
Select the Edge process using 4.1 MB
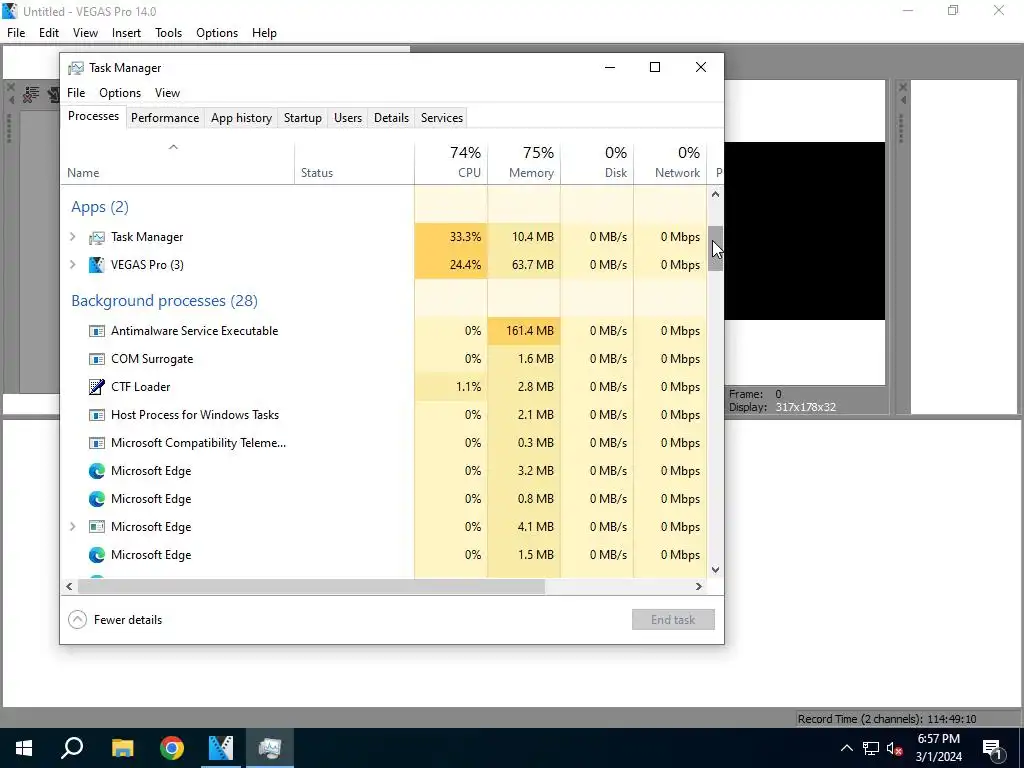[383, 526]
